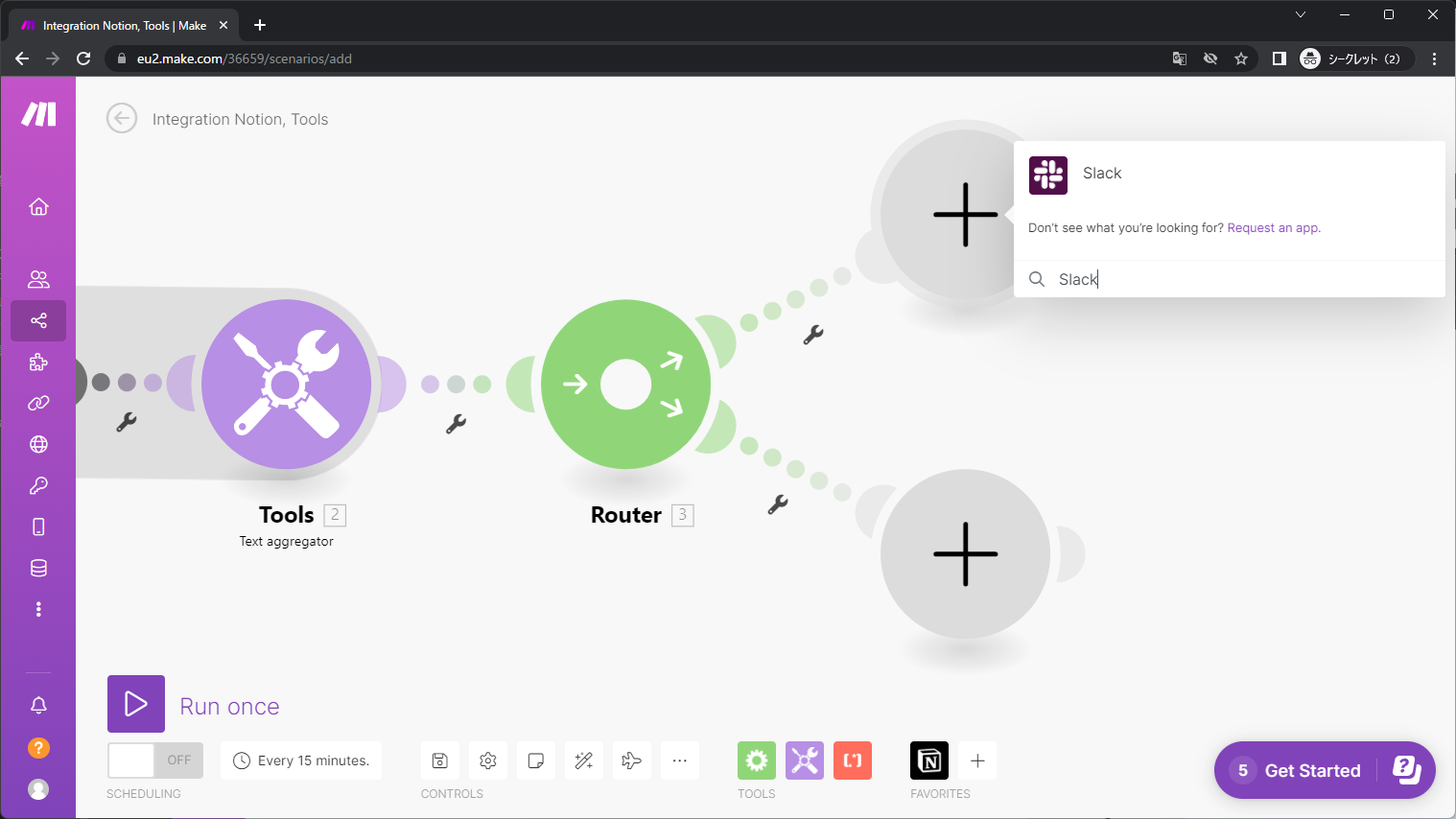Open purple Tools icon in bottom toolbar
Viewport: 1456px width, 819px height.
(805, 760)
